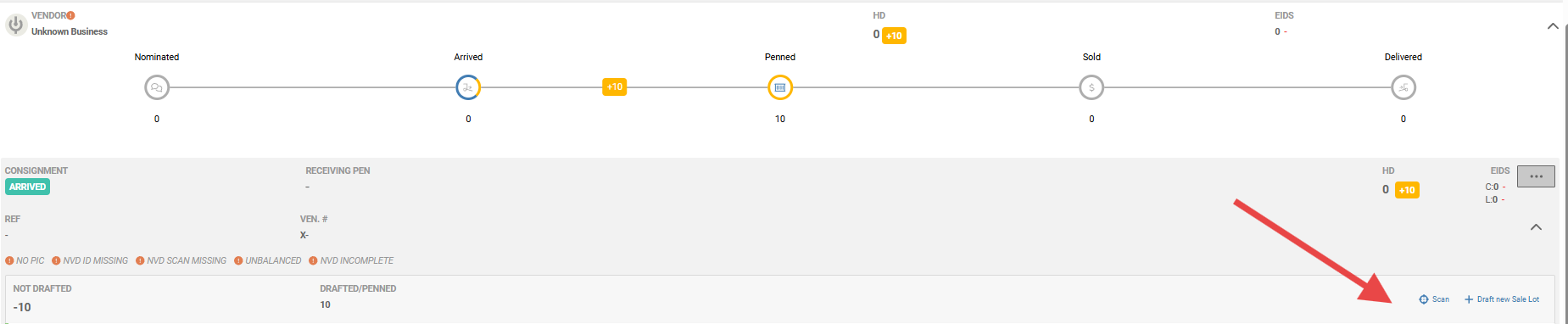1568x324 pixels.
Task: Select the Penned stage circle icon
Action: [780, 87]
